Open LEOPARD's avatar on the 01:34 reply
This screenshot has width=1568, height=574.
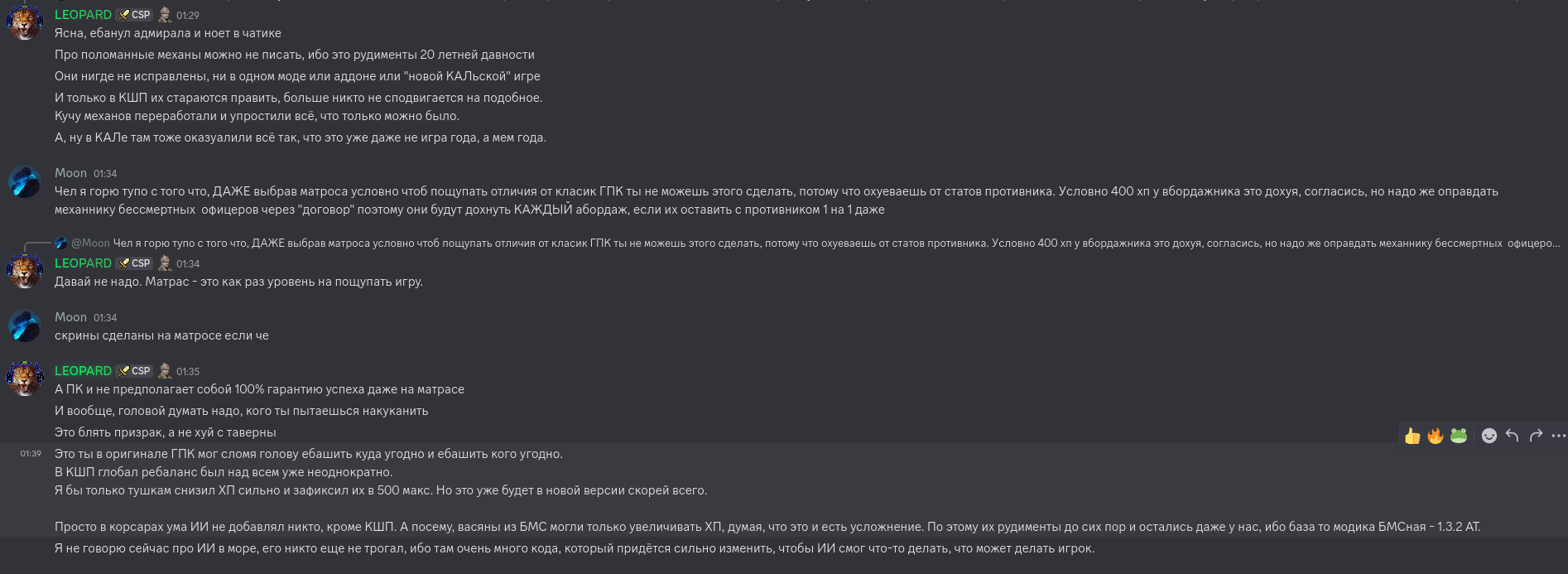tap(25, 271)
